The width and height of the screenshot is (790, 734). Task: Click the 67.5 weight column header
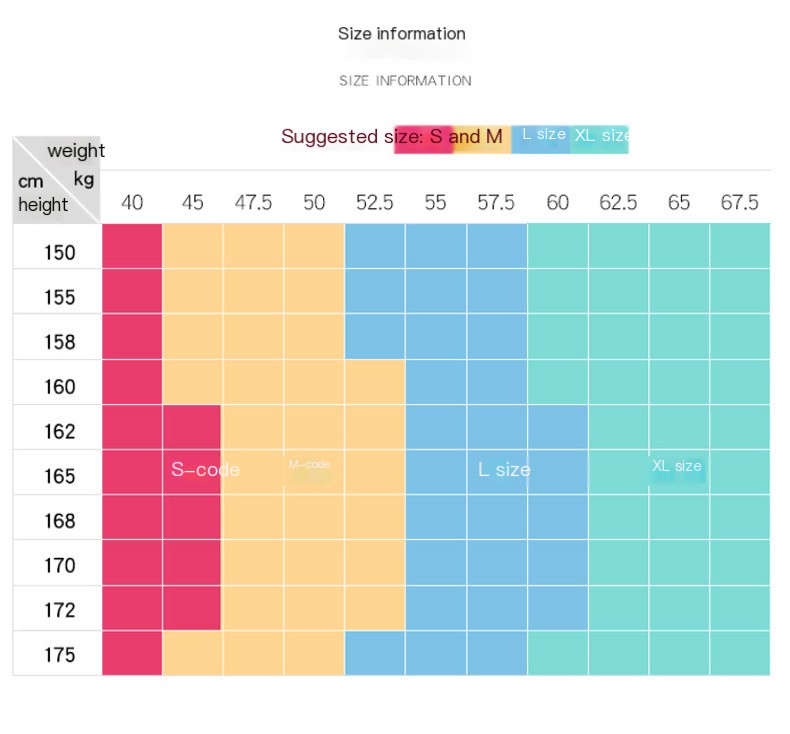[739, 203]
